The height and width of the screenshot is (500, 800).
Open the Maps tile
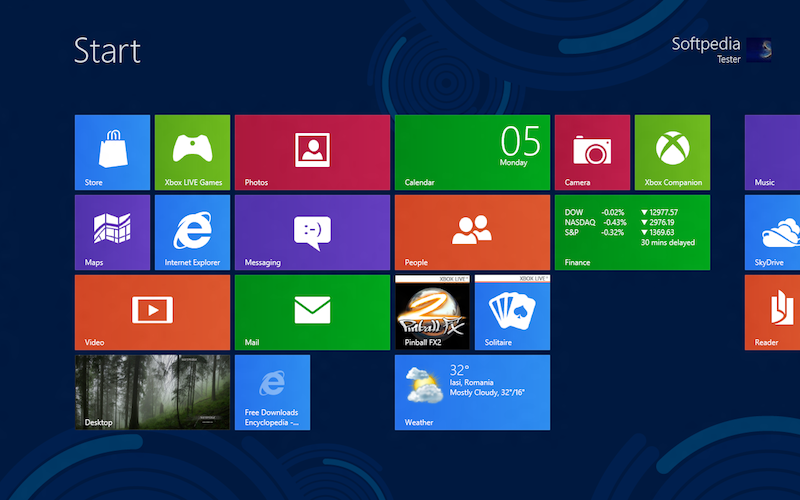point(112,233)
